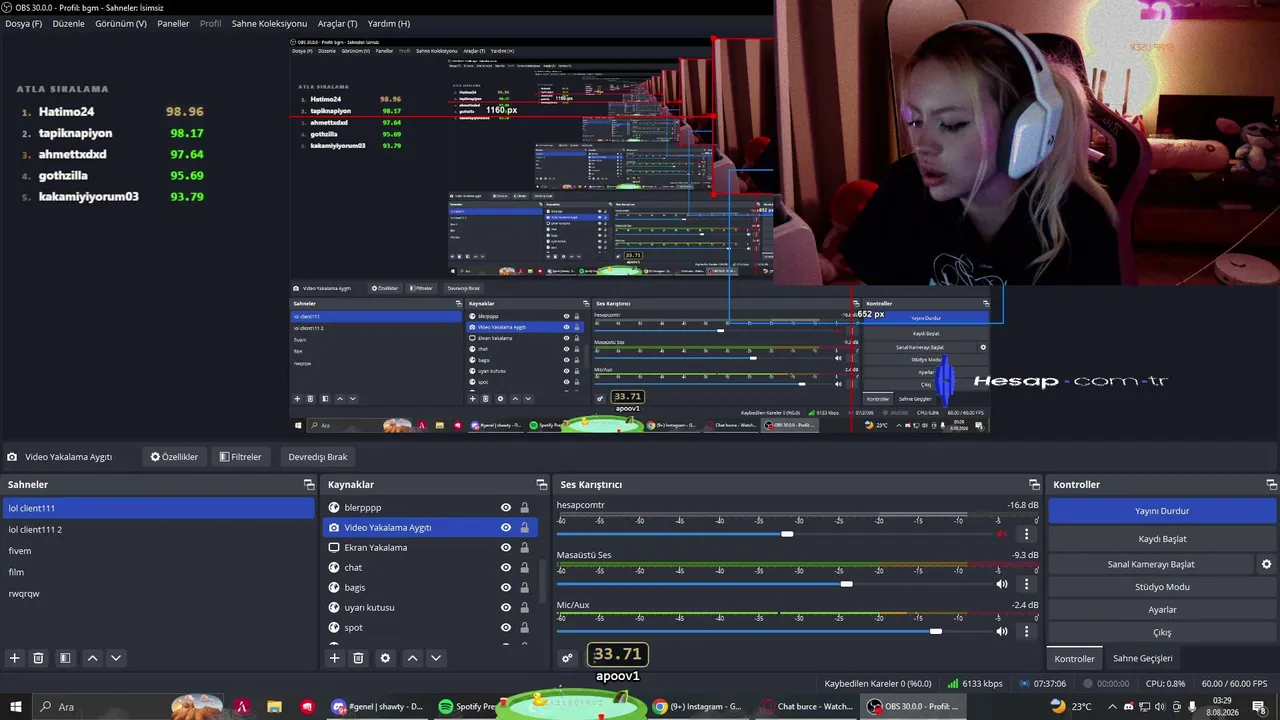This screenshot has height=720, width=1280.
Task: Adjust Masaüstü Ses volume slider handle
Action: pyautogui.click(x=846, y=584)
